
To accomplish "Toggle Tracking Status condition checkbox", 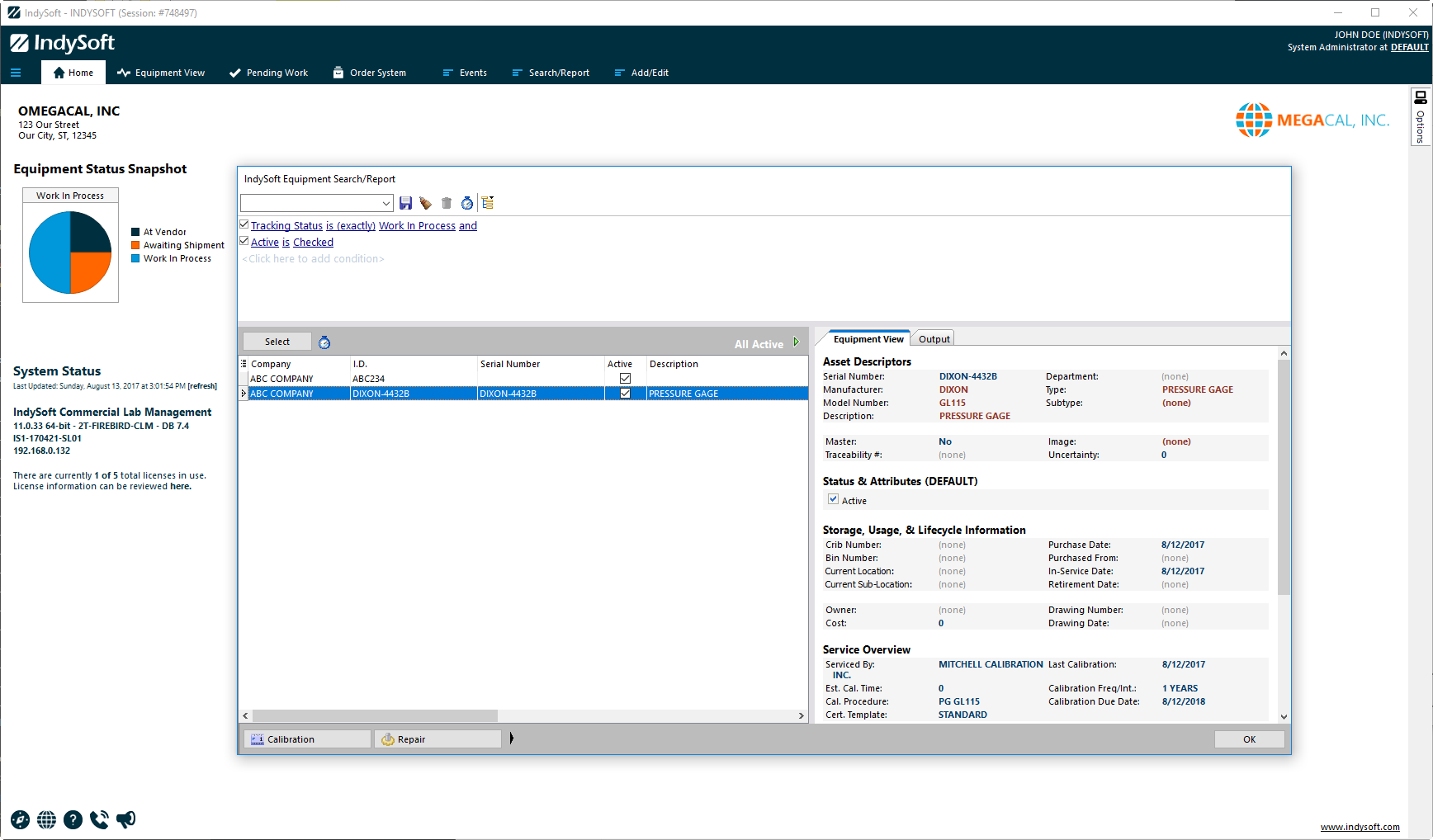I will pos(244,224).
